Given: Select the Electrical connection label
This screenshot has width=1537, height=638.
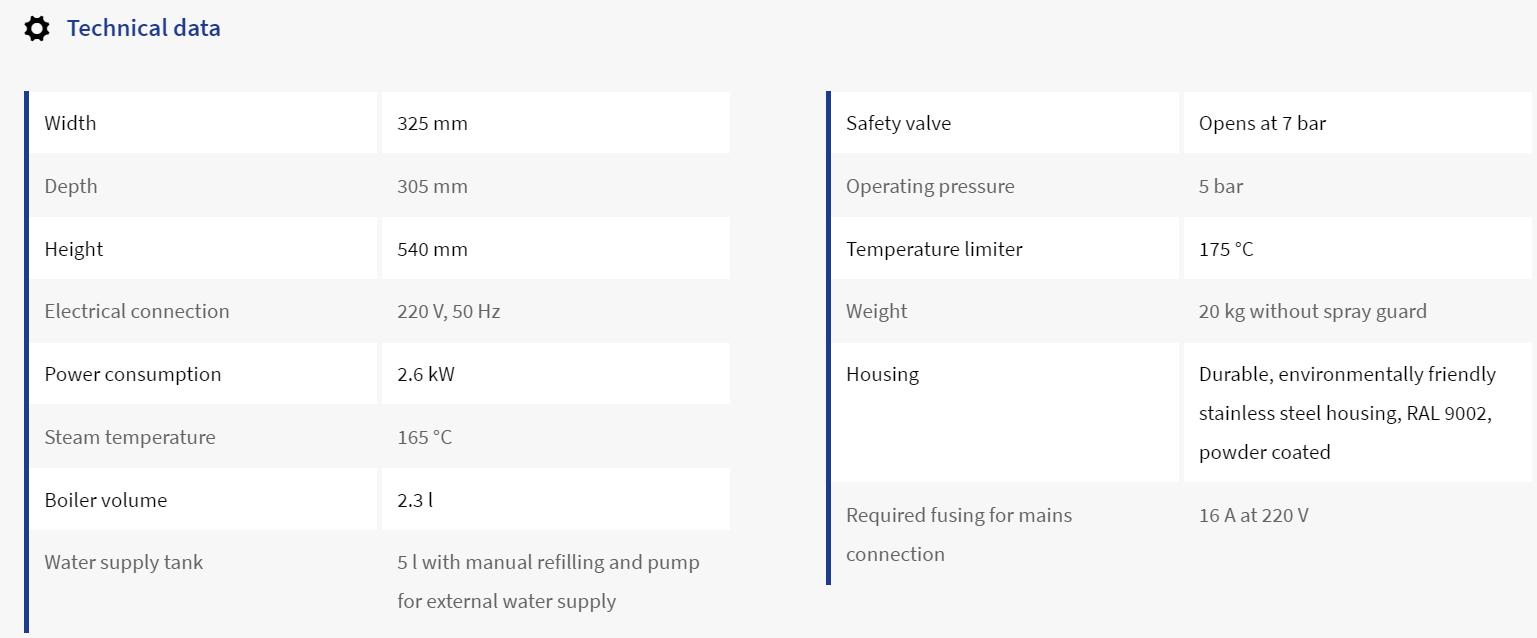Looking at the screenshot, I should 137,311.
